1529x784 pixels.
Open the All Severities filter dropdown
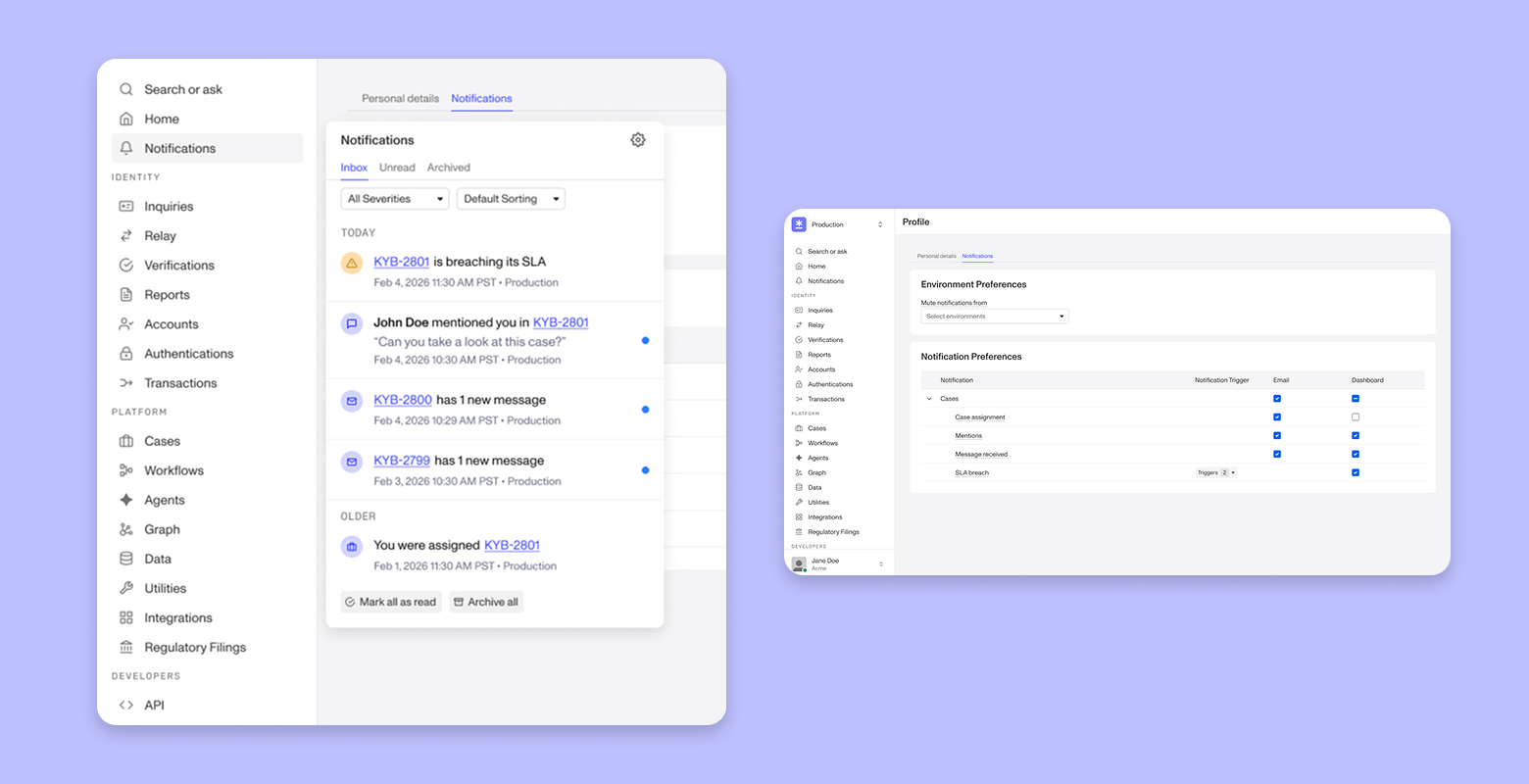coord(395,199)
